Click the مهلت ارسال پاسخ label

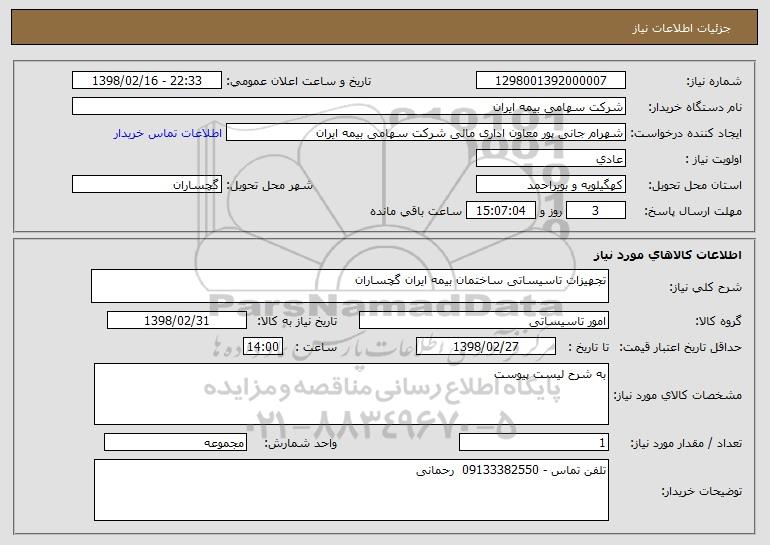click(693, 212)
